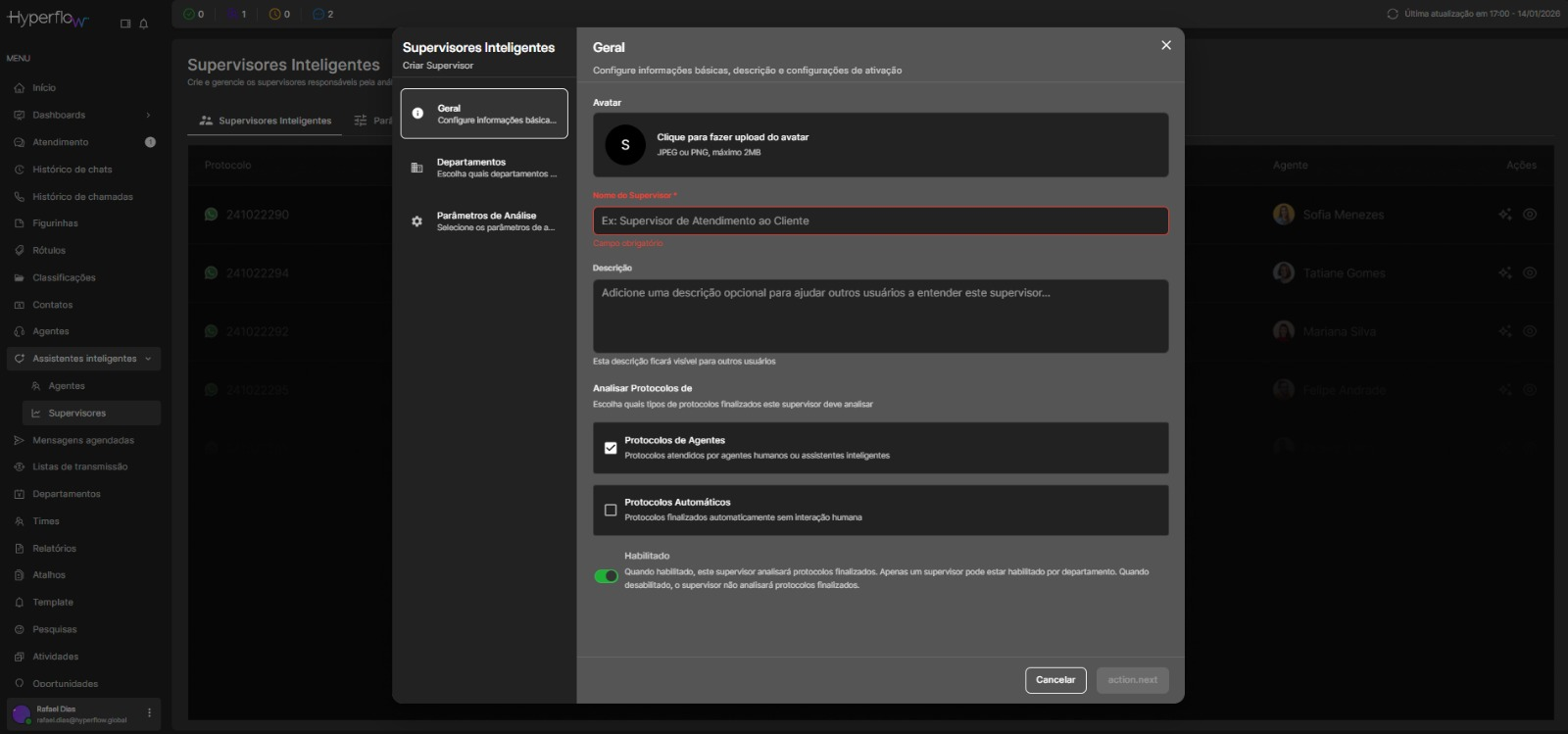
Task: Click the eye icon in Sofia Menezes row
Action: (x=1530, y=215)
